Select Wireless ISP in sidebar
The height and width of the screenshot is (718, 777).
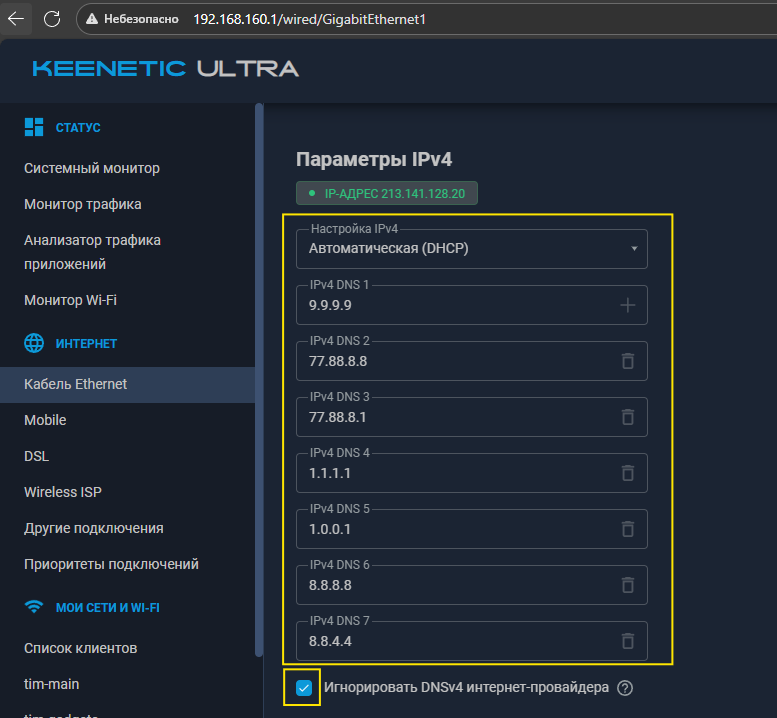[x=63, y=492]
